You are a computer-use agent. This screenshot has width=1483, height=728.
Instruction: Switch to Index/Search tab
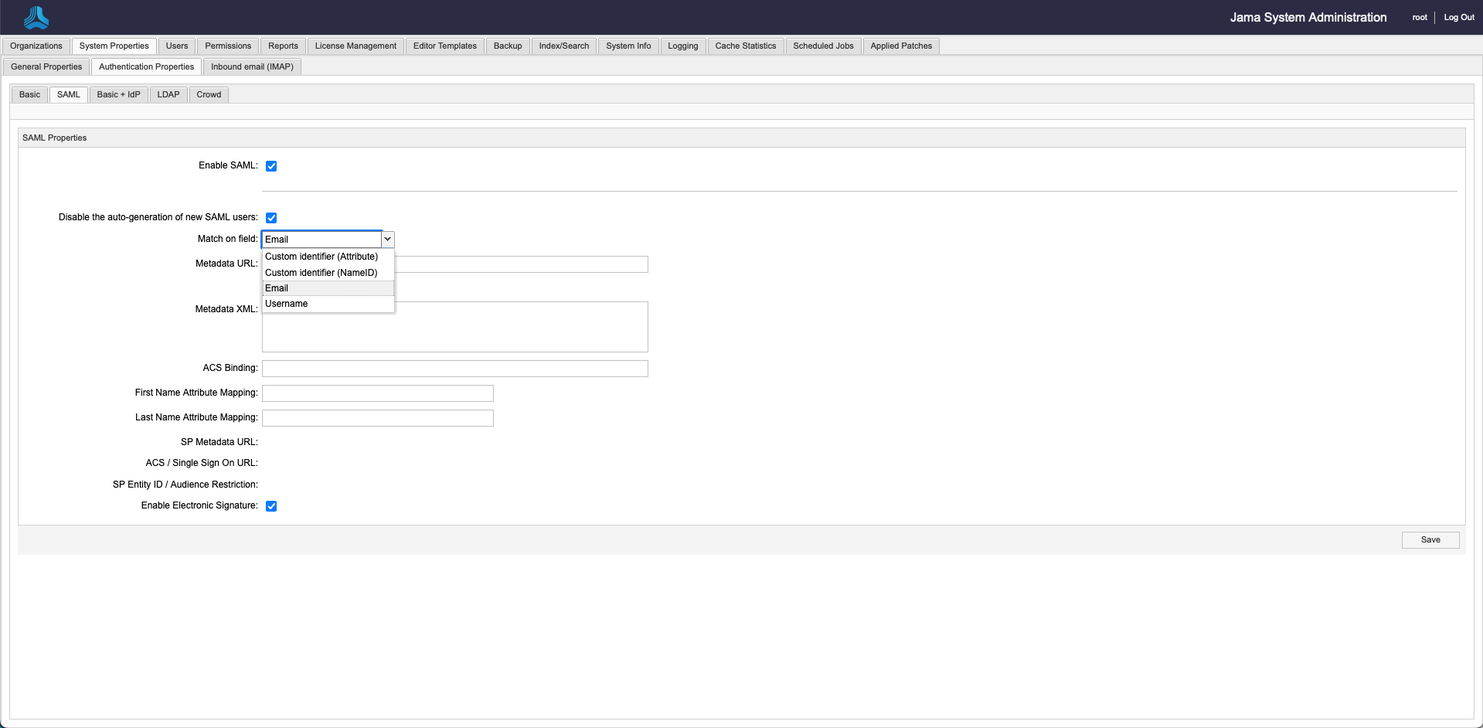pos(564,46)
